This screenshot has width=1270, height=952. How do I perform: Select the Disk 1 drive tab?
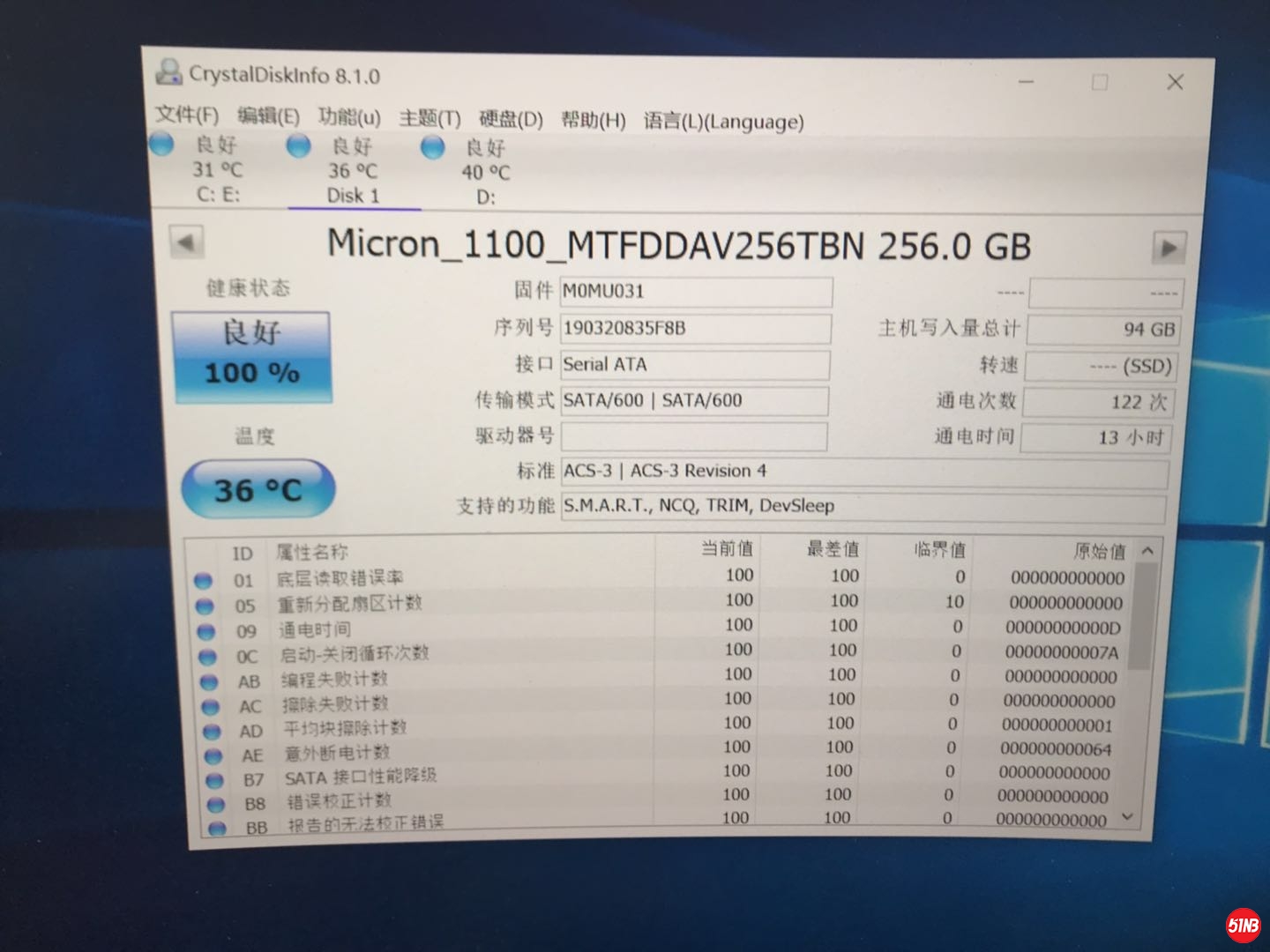[353, 172]
